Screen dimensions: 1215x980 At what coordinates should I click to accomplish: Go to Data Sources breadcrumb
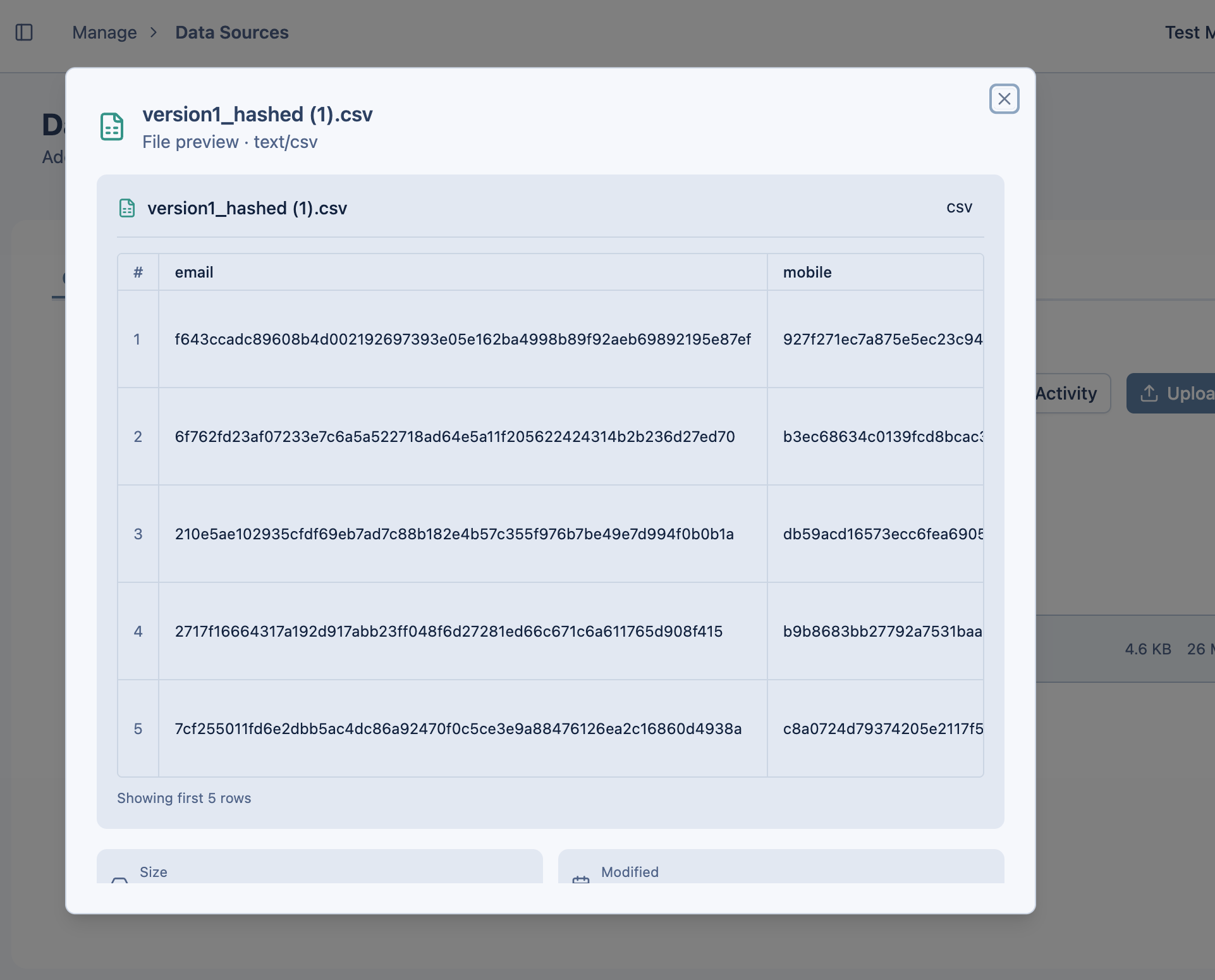[231, 32]
